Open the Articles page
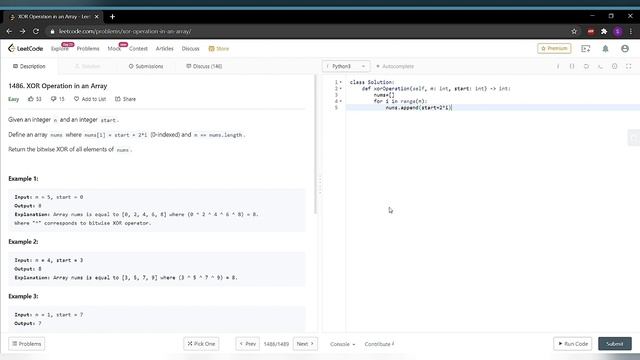 [164, 49]
